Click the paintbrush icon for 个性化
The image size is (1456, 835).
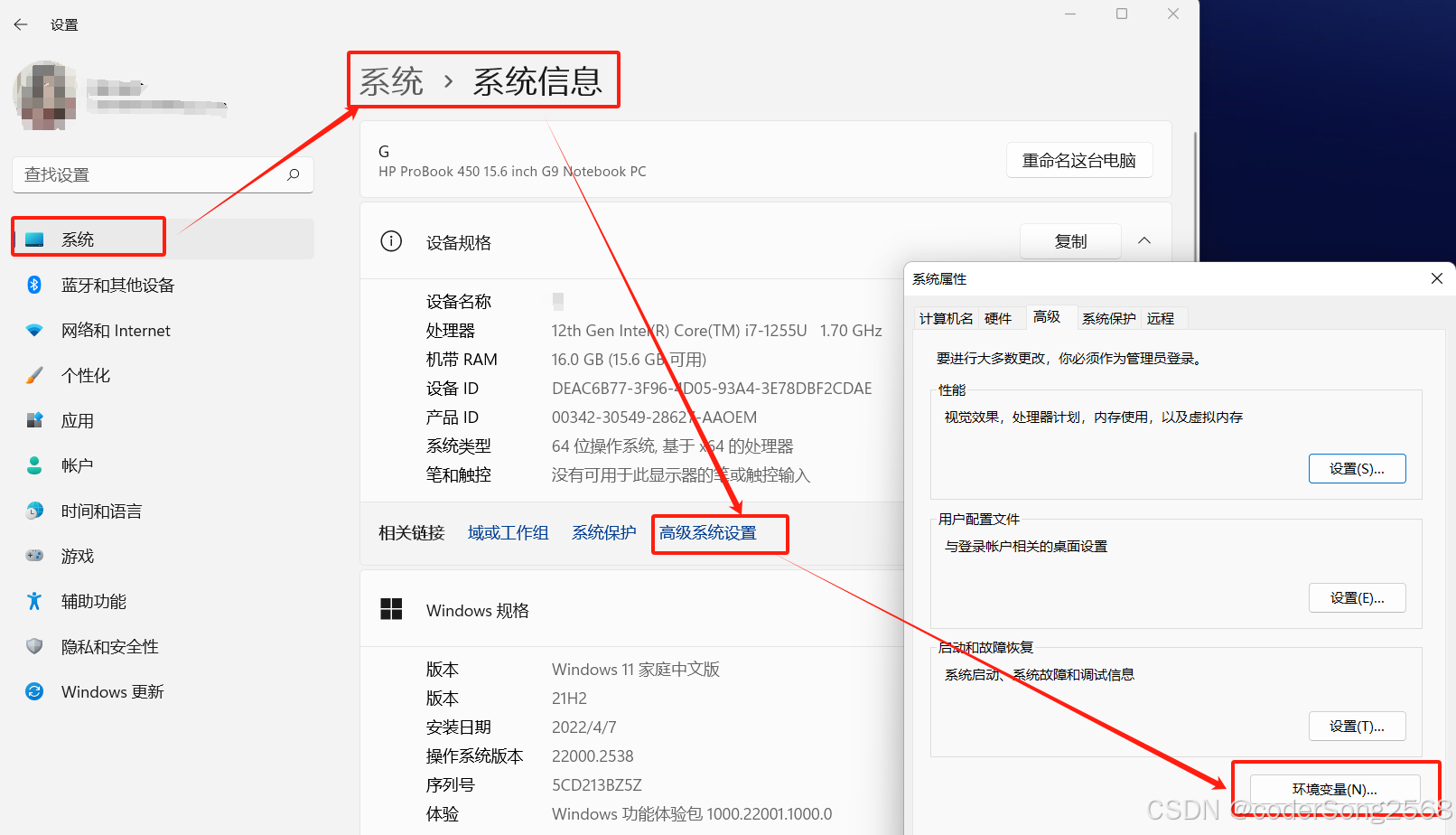[34, 375]
